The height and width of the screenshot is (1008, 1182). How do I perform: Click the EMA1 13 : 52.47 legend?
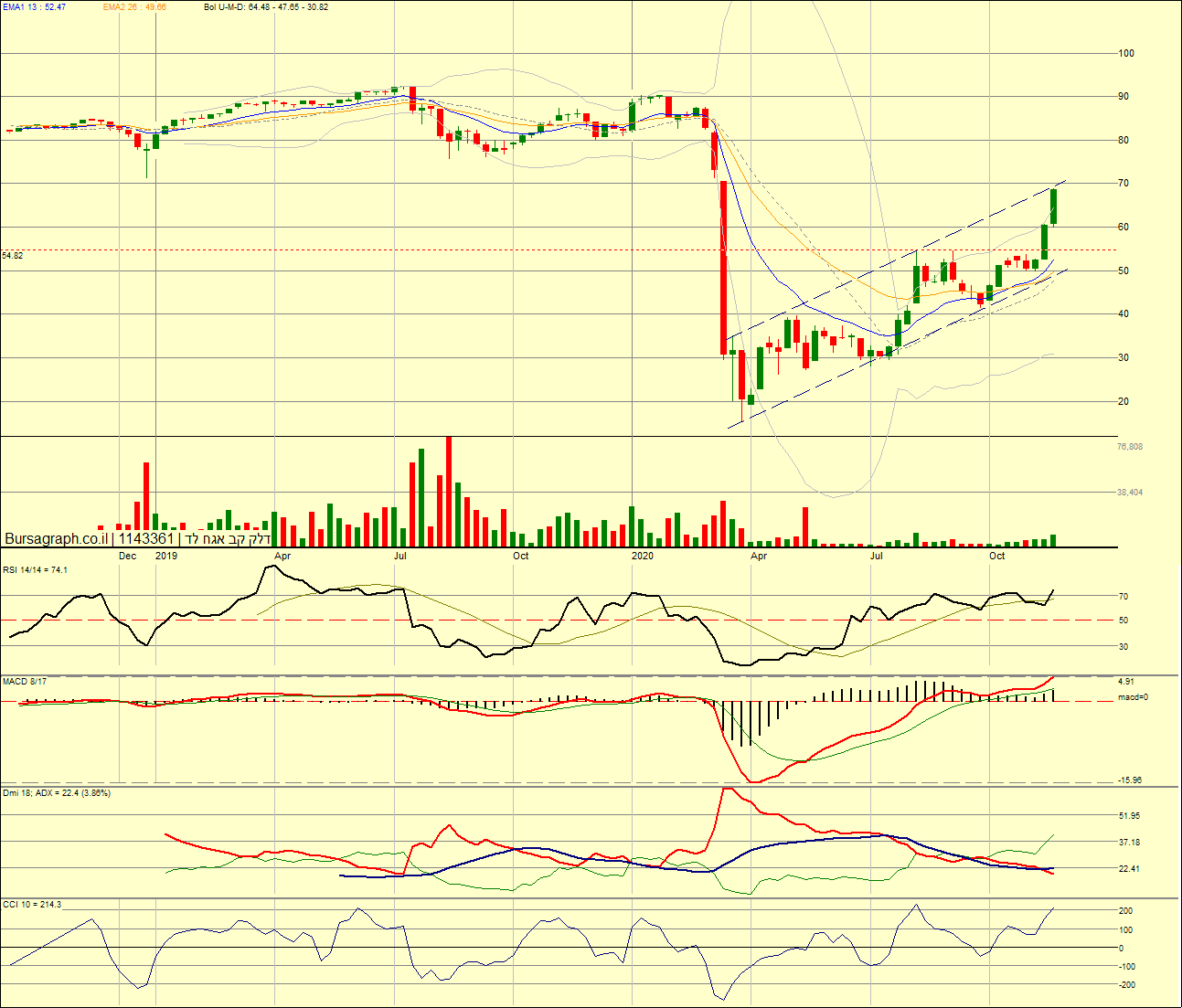34,7
